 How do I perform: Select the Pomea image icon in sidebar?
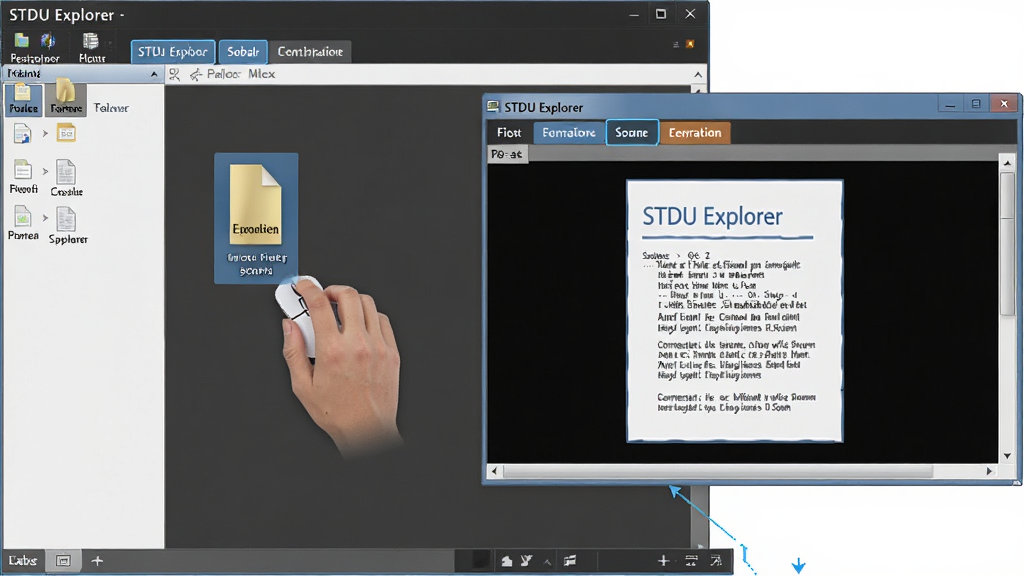pos(23,217)
